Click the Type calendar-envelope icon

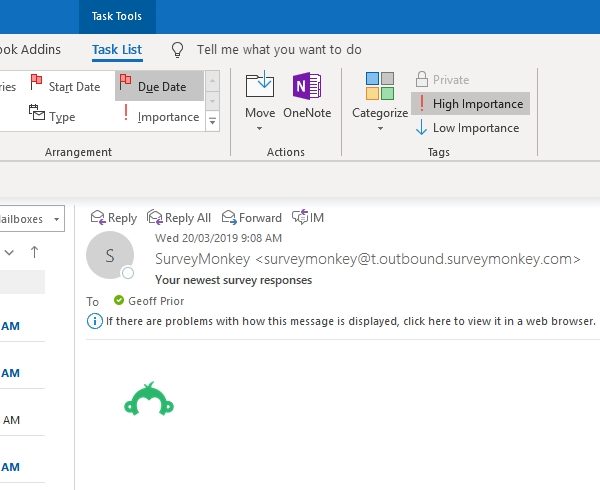click(x=37, y=112)
